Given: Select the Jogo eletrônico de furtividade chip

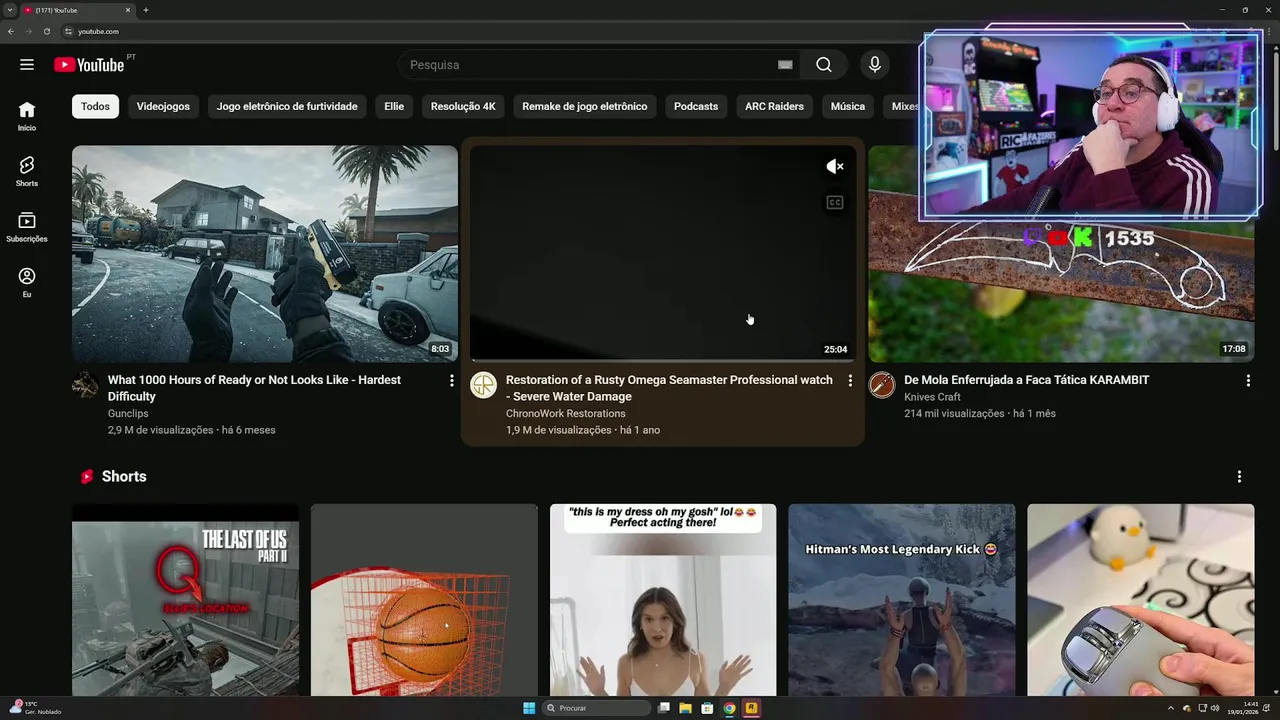Looking at the screenshot, I should (x=287, y=106).
